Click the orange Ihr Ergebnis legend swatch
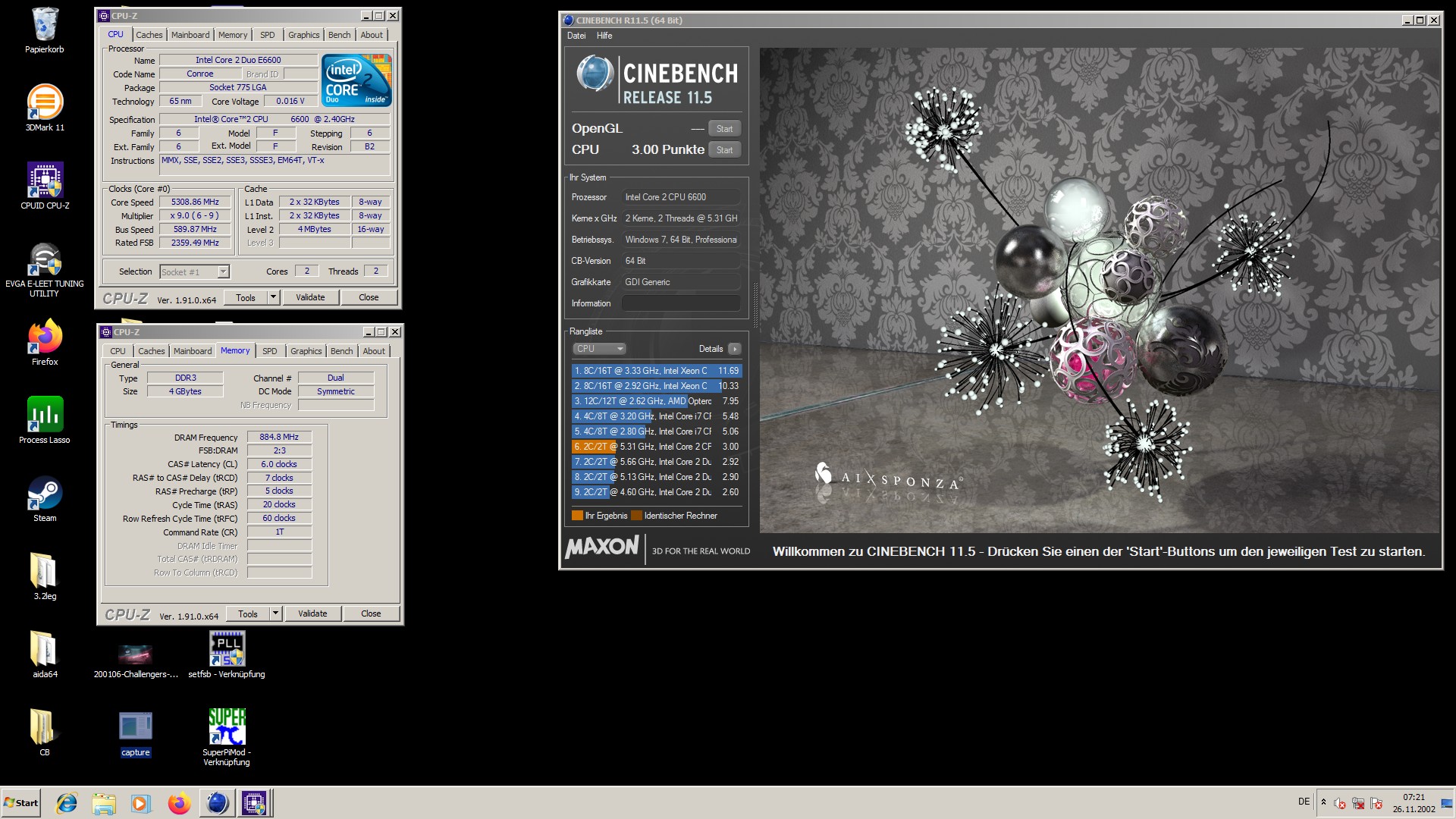The image size is (1456, 819). [577, 516]
